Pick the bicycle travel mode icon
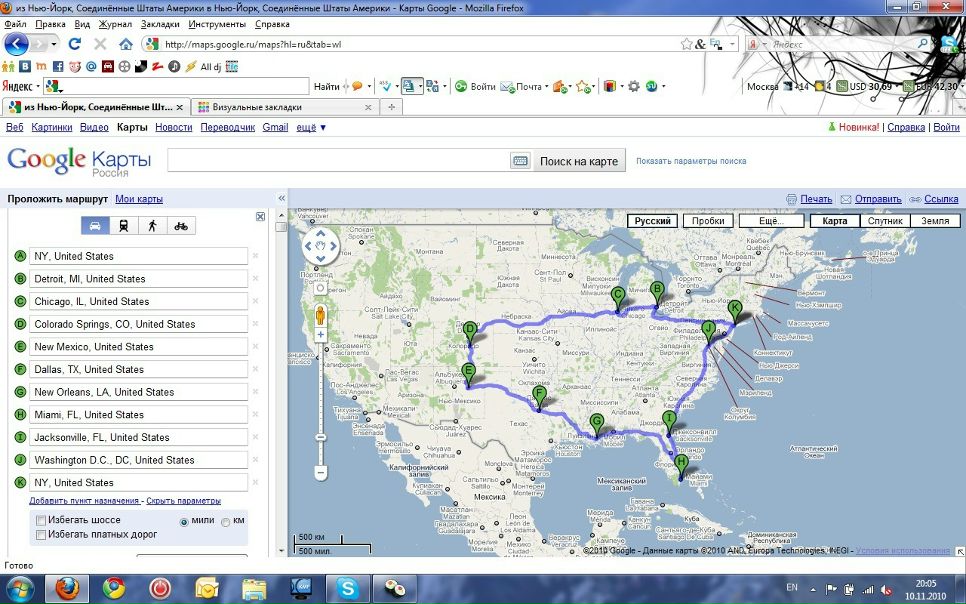The width and height of the screenshot is (966, 604). (x=181, y=226)
